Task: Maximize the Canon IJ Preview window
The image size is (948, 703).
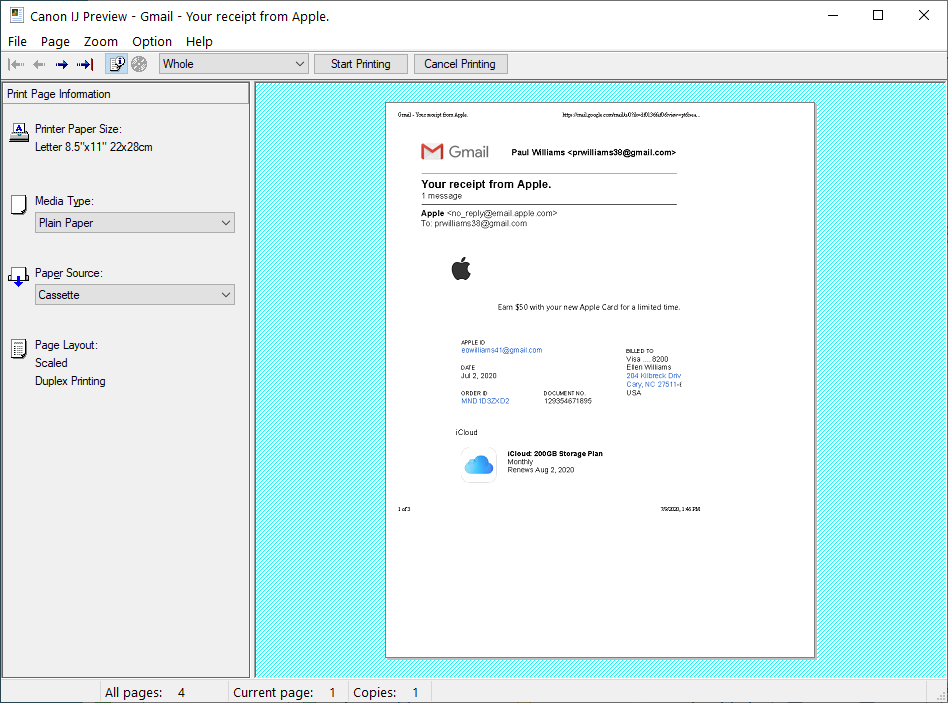Action: [878, 16]
